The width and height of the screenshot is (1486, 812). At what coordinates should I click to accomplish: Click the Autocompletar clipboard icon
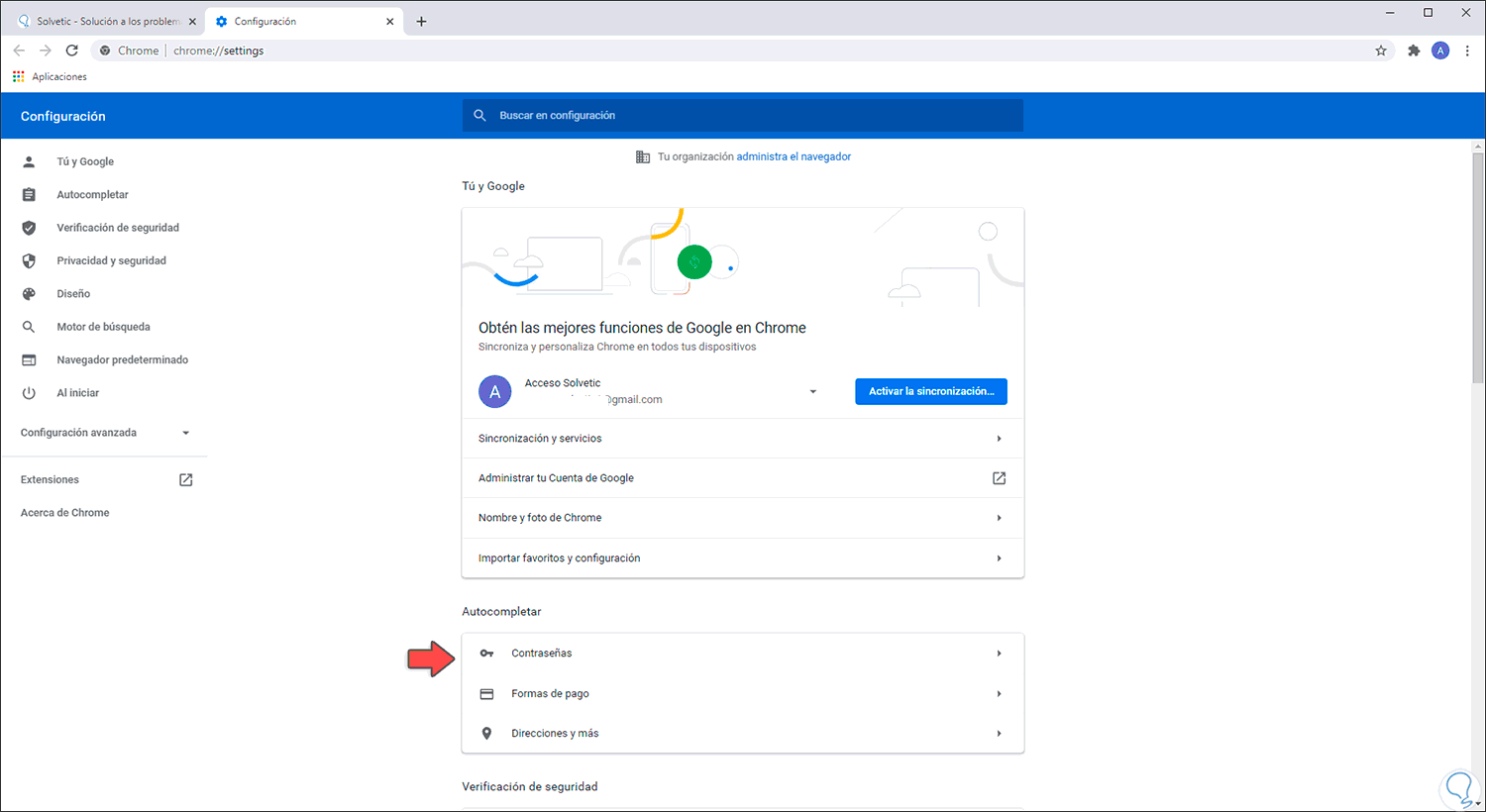click(29, 195)
